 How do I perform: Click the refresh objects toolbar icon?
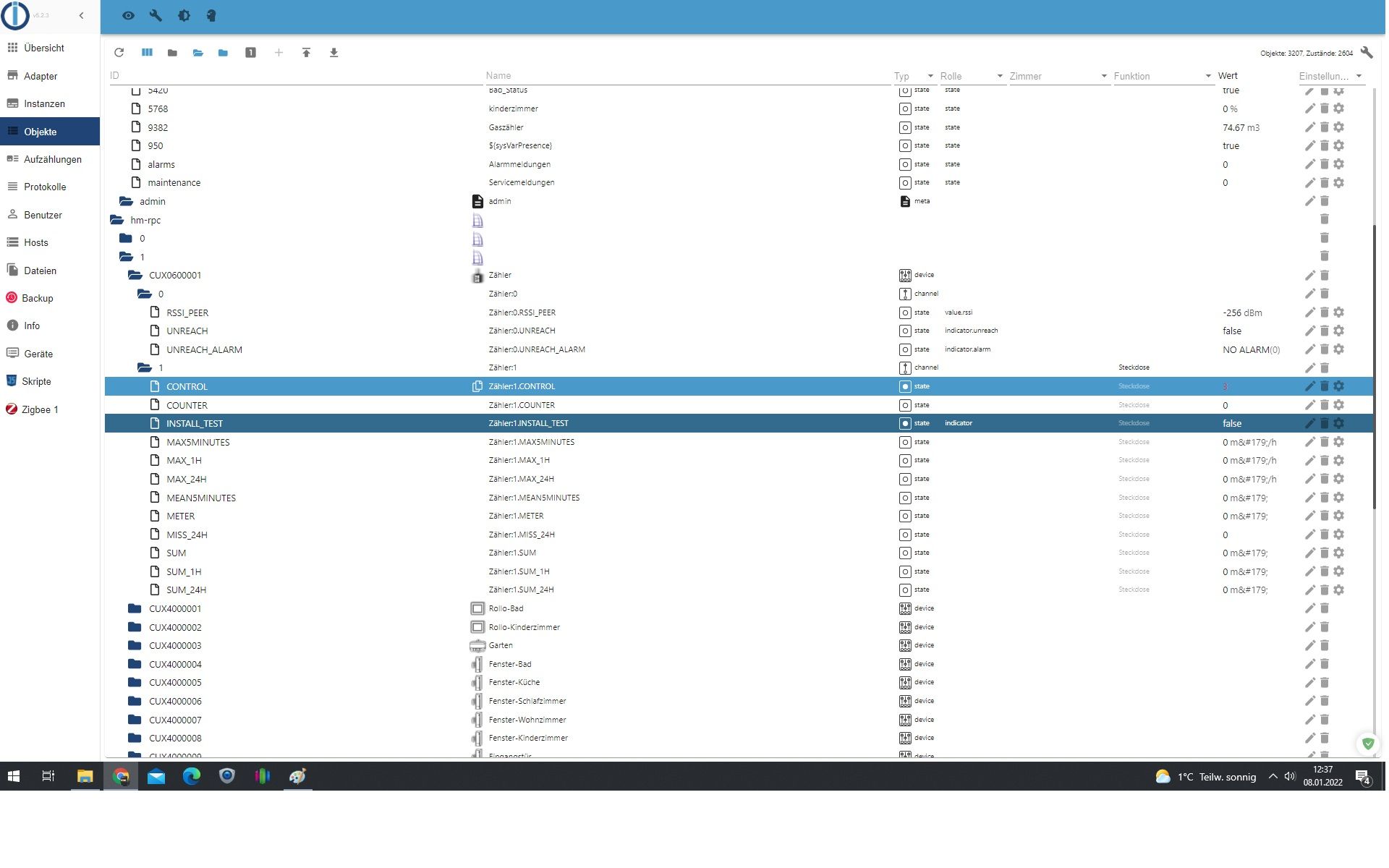click(119, 53)
